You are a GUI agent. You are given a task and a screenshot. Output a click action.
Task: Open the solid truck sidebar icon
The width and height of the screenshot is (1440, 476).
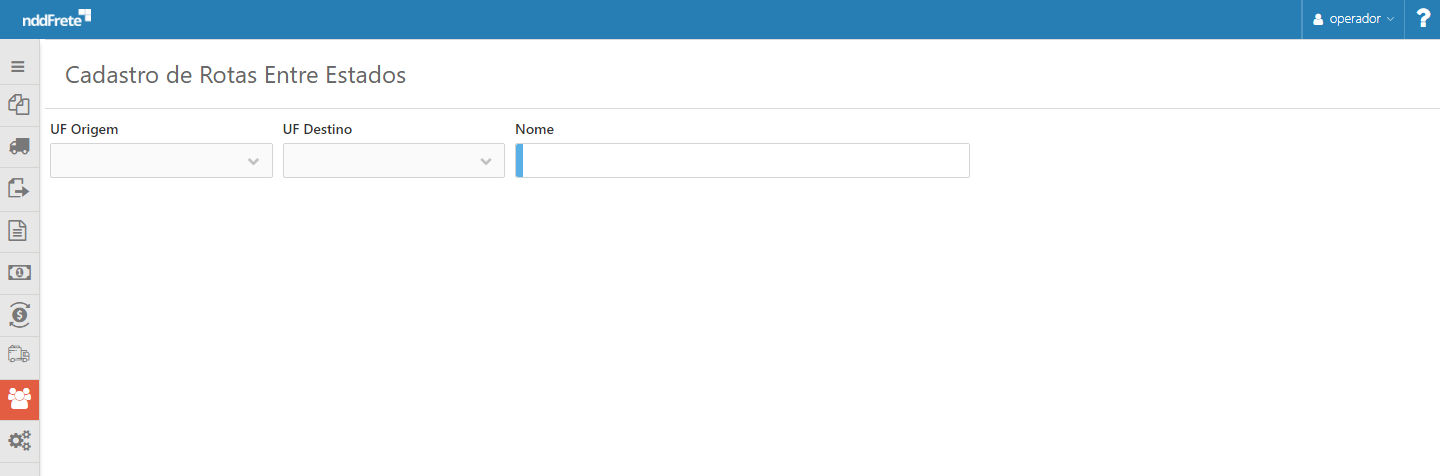(19, 146)
